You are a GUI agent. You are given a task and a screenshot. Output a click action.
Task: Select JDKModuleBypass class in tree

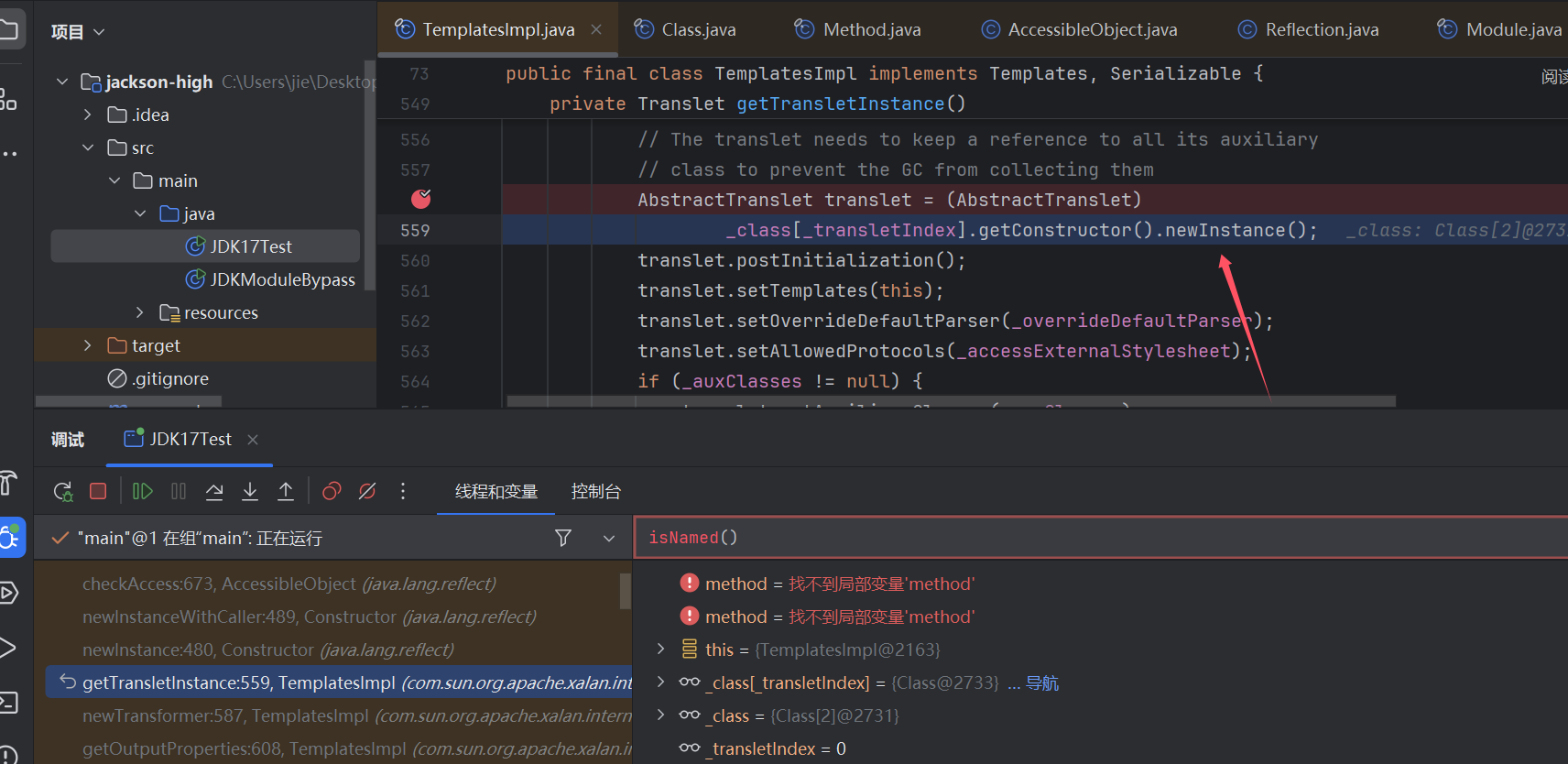(270, 279)
